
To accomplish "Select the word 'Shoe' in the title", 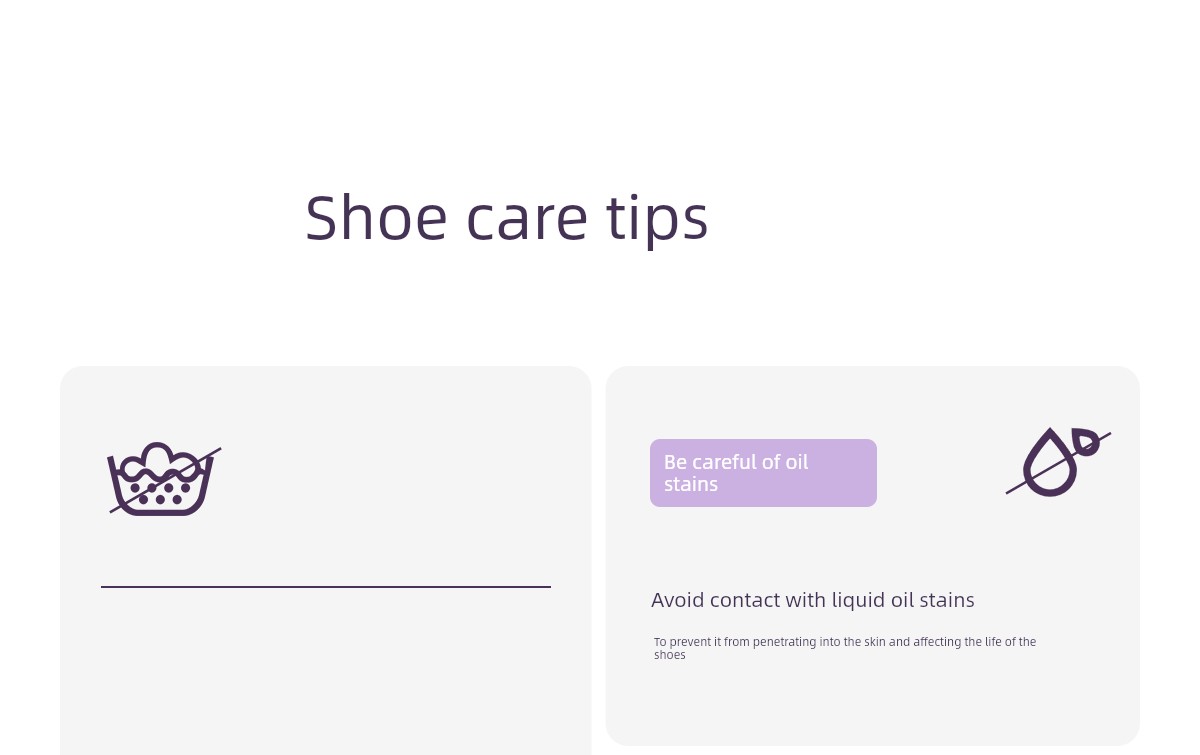I will coord(376,218).
